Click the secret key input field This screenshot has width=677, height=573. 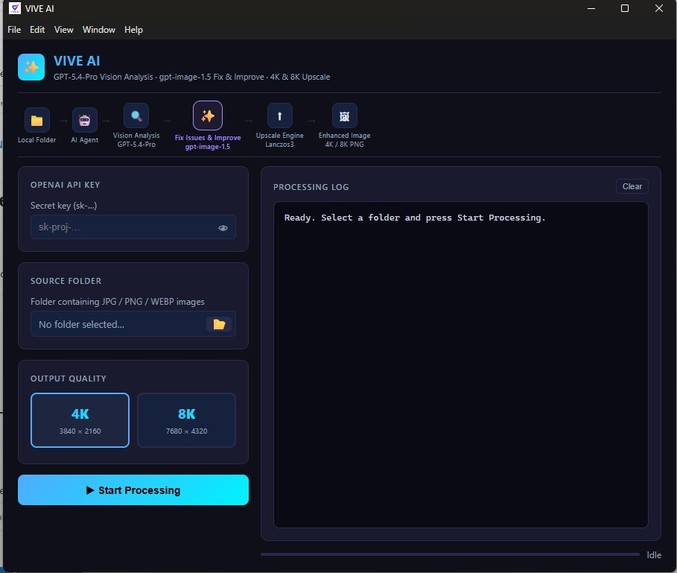[133, 227]
